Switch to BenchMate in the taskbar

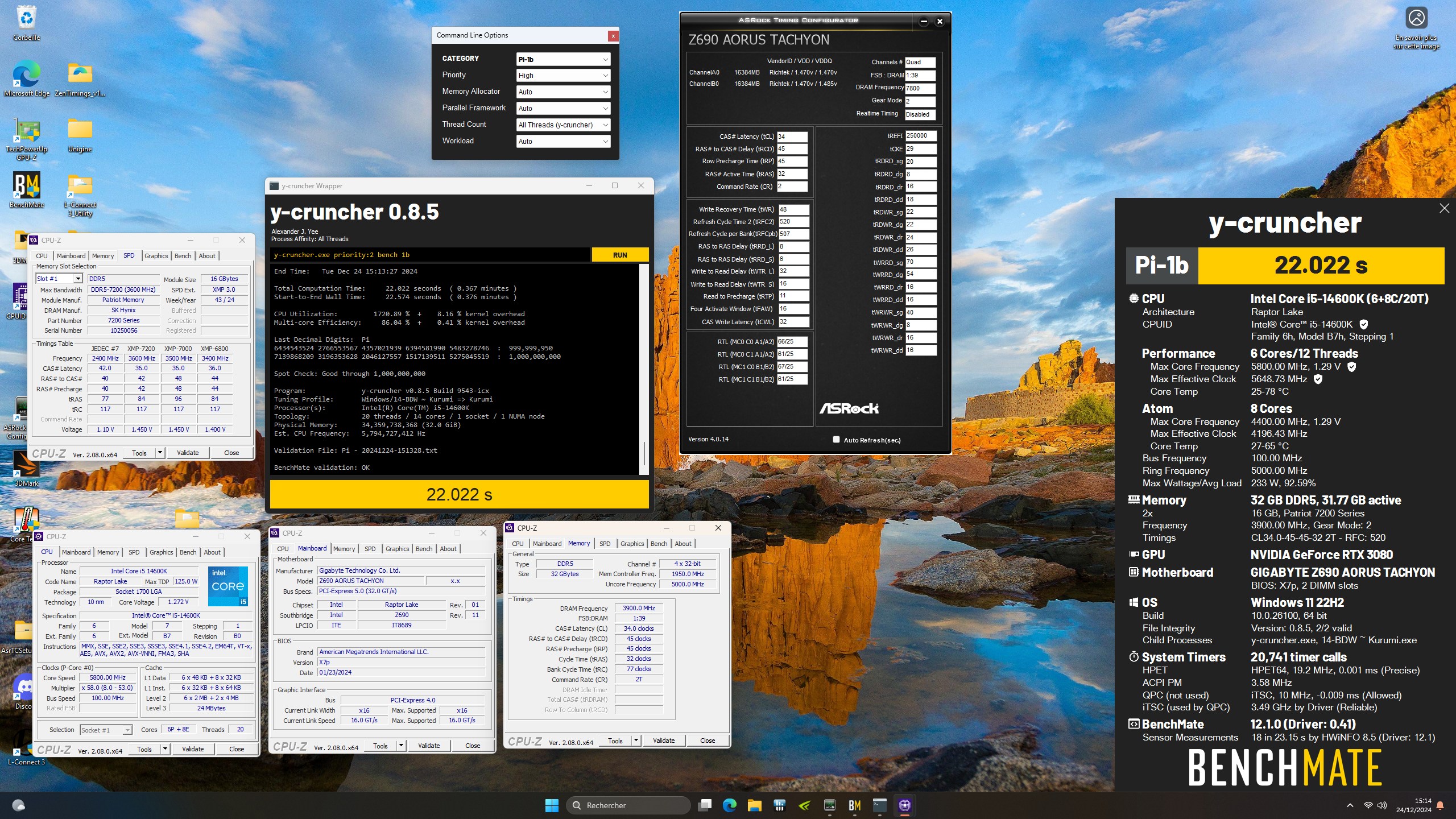tap(855, 805)
